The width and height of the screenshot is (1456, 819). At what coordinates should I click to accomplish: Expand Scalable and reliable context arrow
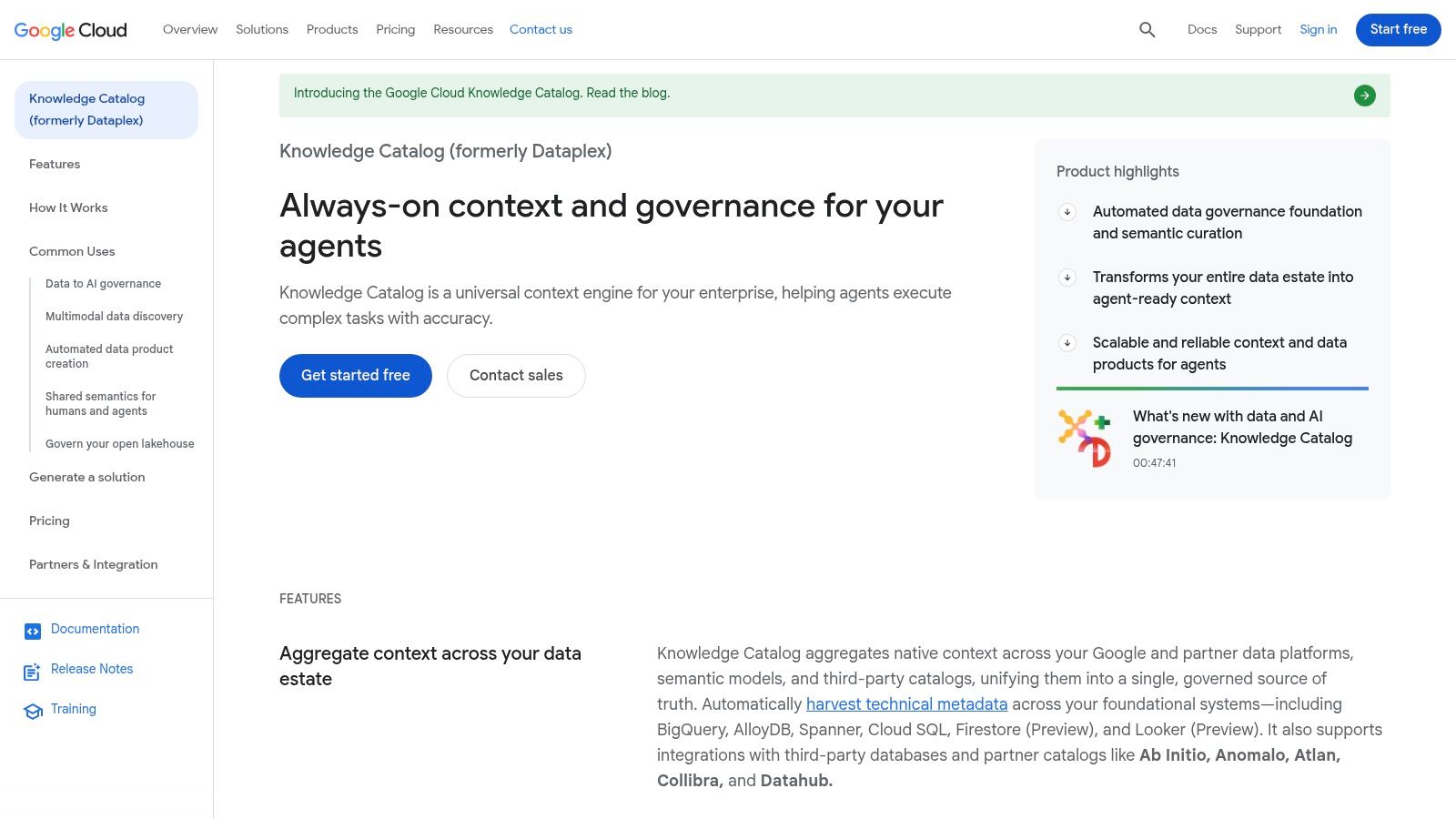pyautogui.click(x=1067, y=343)
